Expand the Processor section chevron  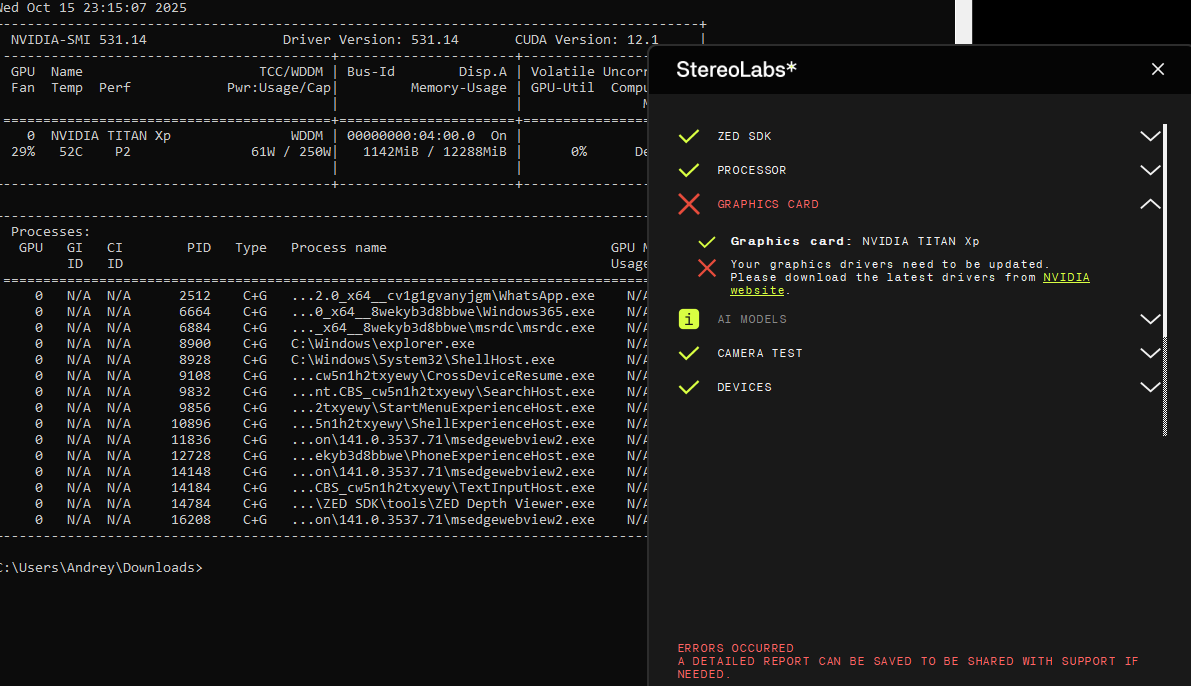[1150, 170]
